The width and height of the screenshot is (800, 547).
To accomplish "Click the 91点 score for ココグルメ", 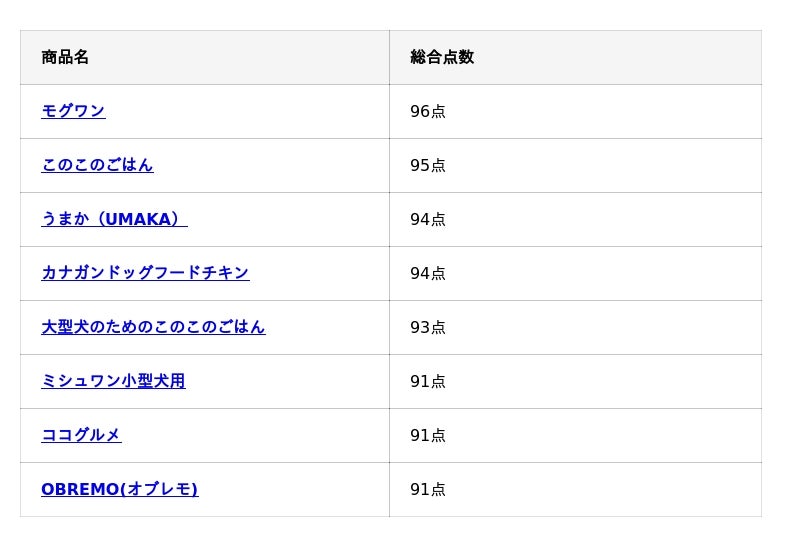I will pyautogui.click(x=428, y=435).
